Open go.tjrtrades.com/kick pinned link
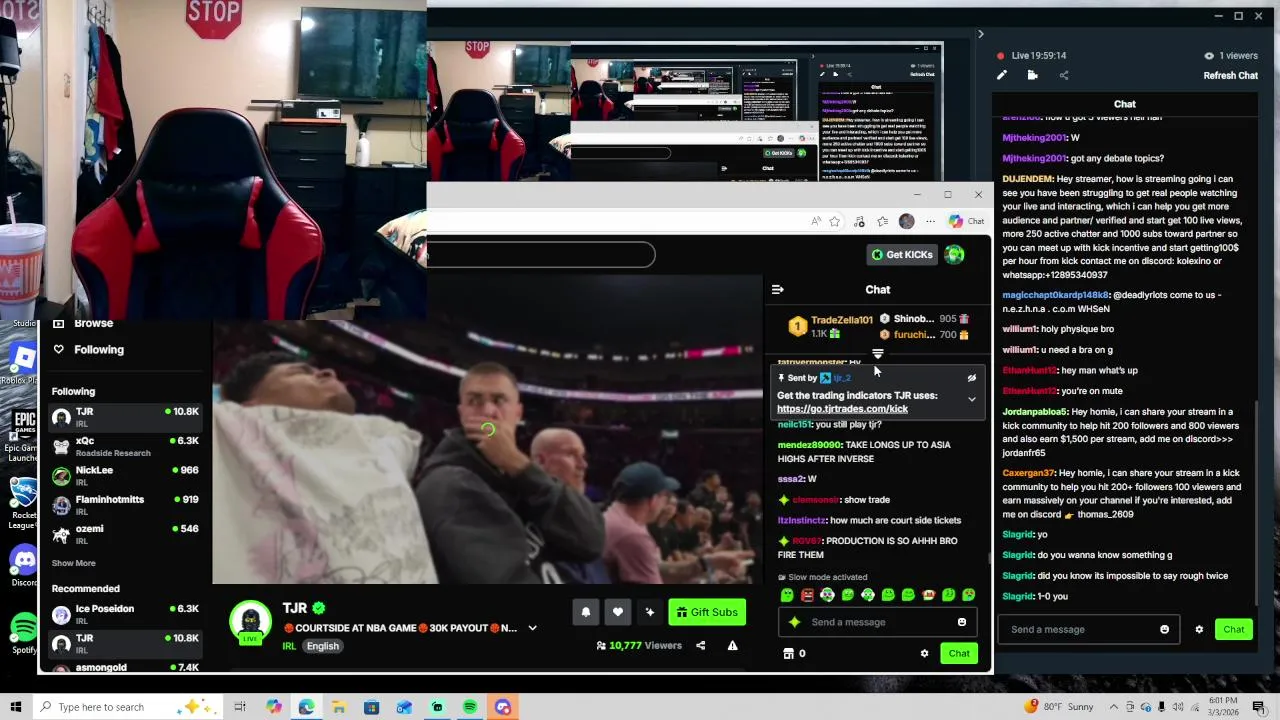The height and width of the screenshot is (720, 1280). click(x=842, y=409)
